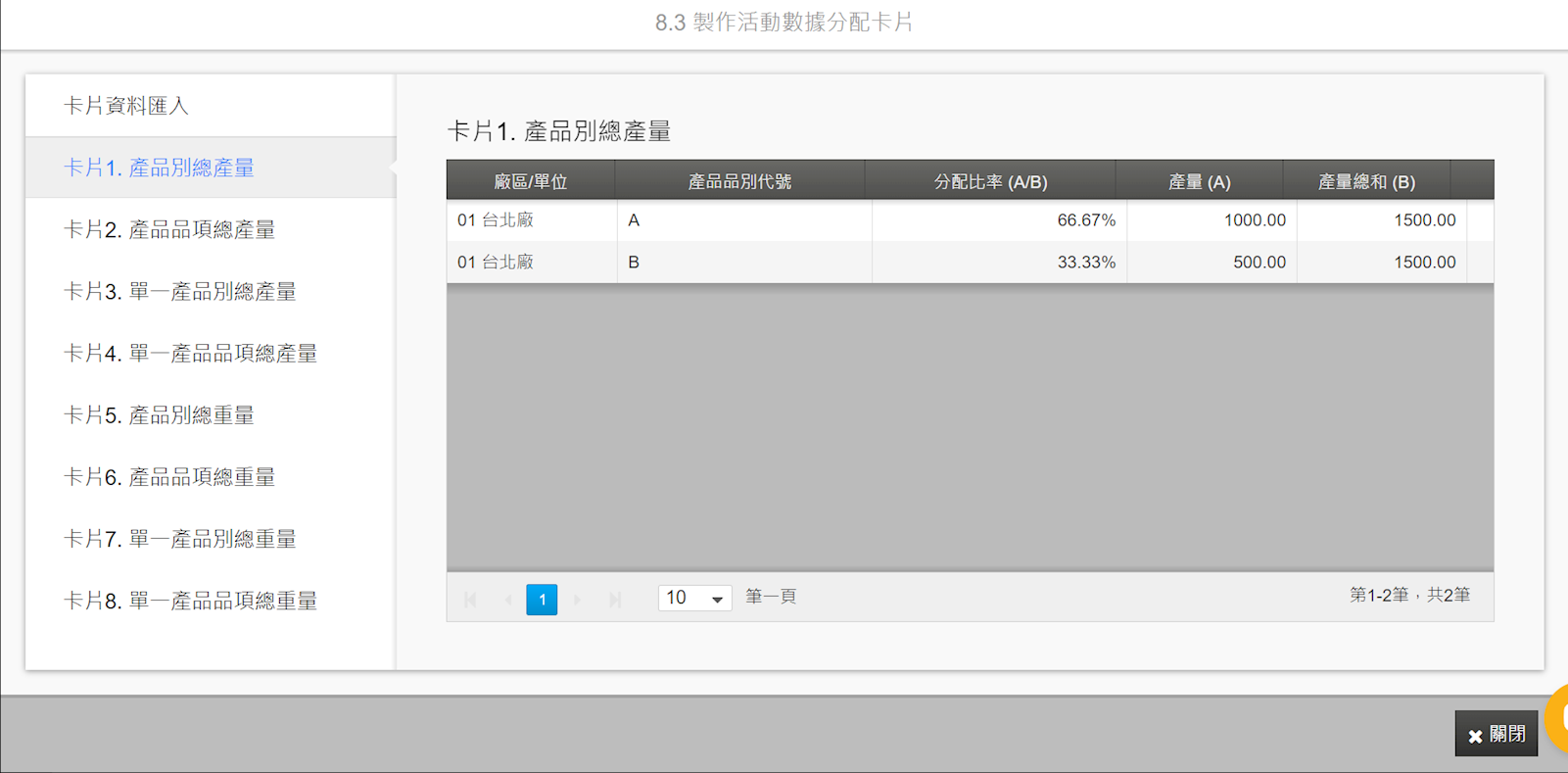Click the 33.33% ratio cell
The image size is (1568, 773).
(x=999, y=263)
